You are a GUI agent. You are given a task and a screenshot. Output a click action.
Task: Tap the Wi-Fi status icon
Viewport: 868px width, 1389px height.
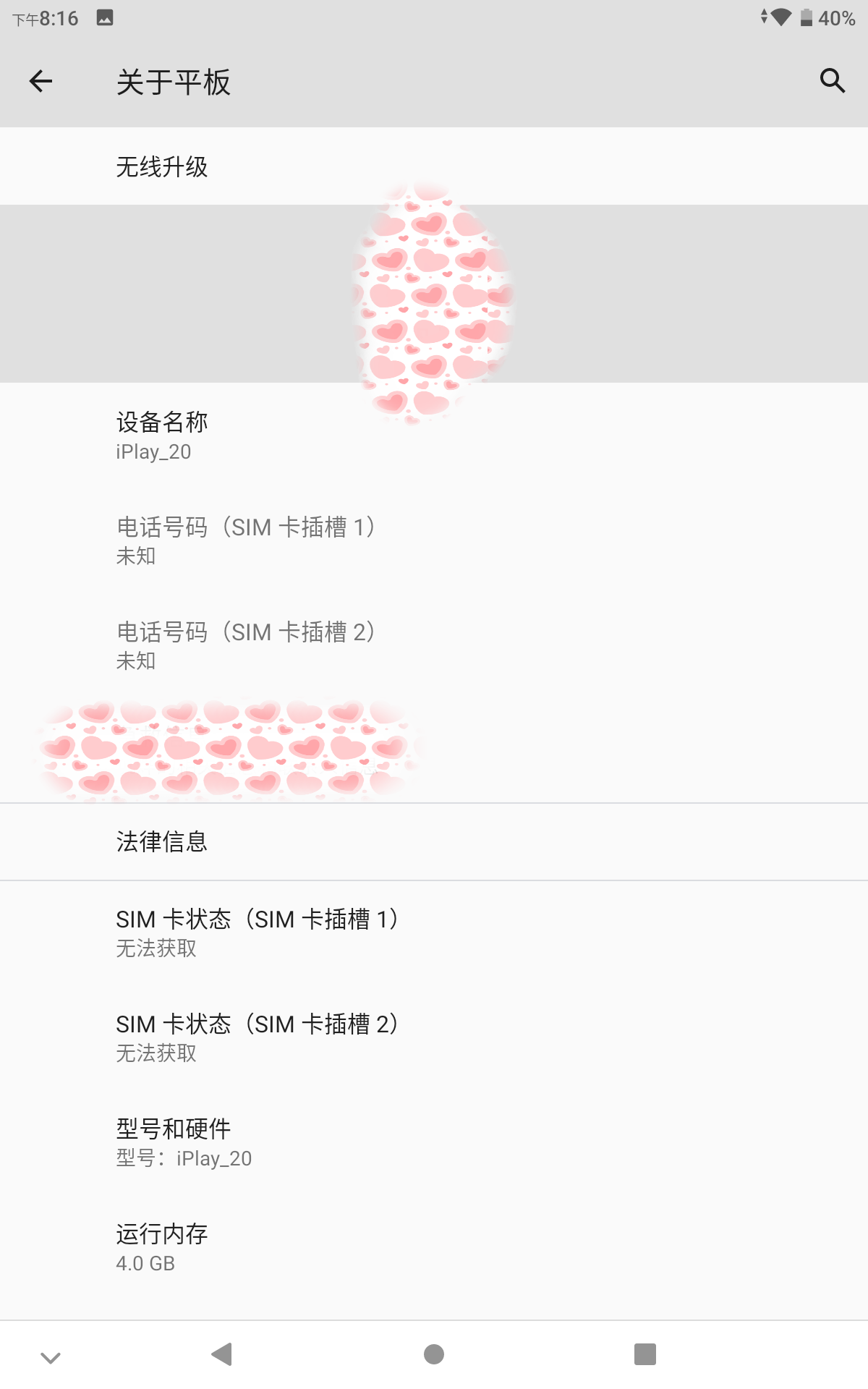coord(780,17)
